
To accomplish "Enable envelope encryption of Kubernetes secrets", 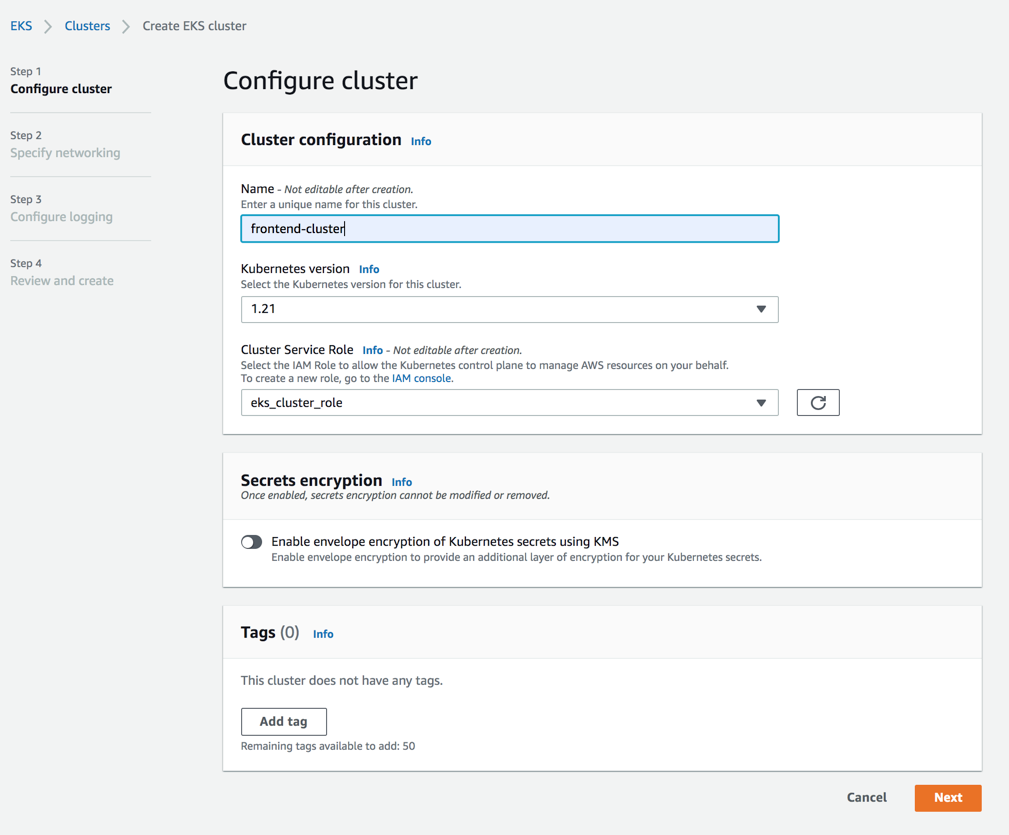I will click(x=251, y=541).
